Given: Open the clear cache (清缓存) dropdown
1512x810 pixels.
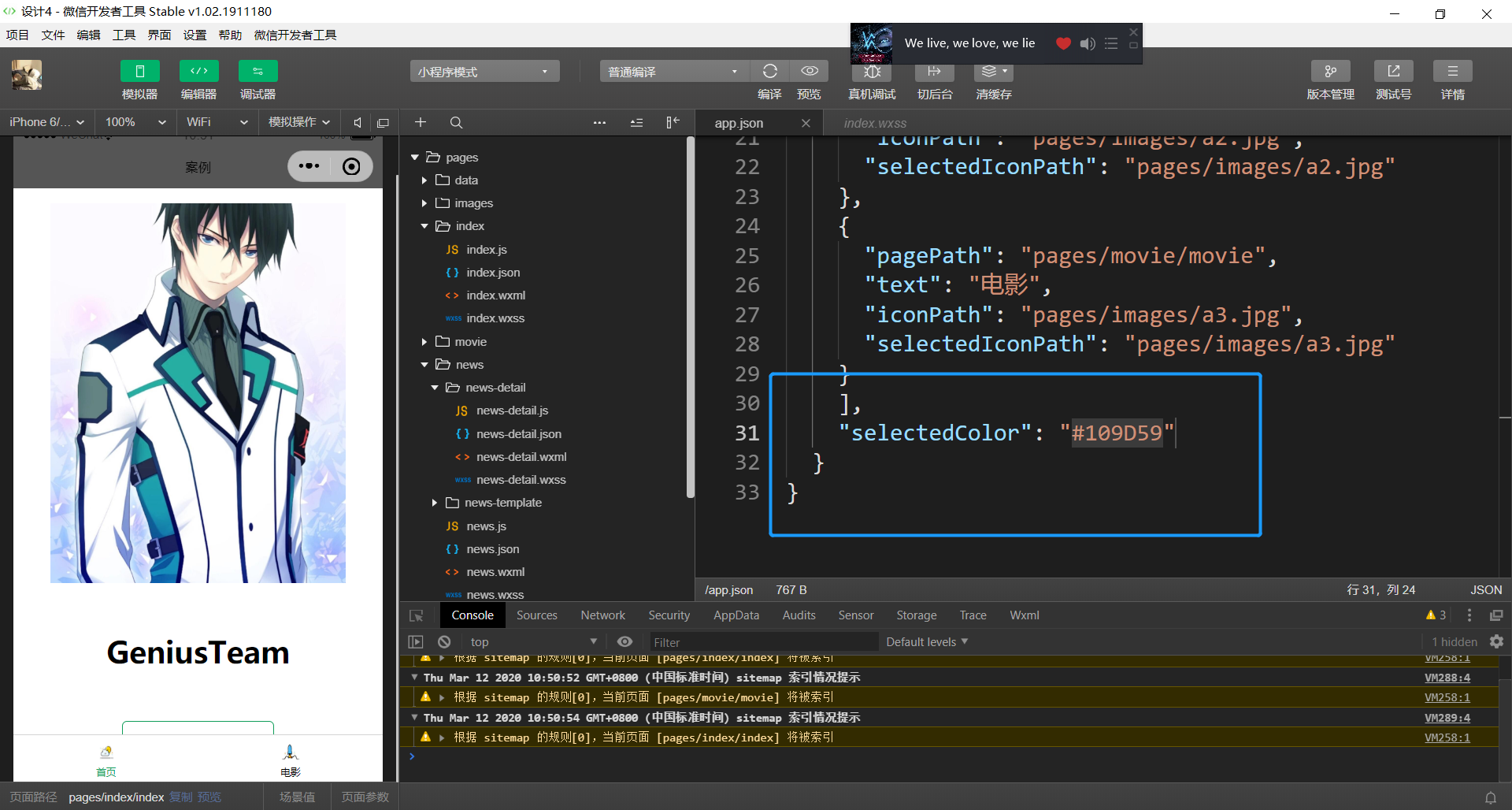Looking at the screenshot, I should [x=994, y=72].
